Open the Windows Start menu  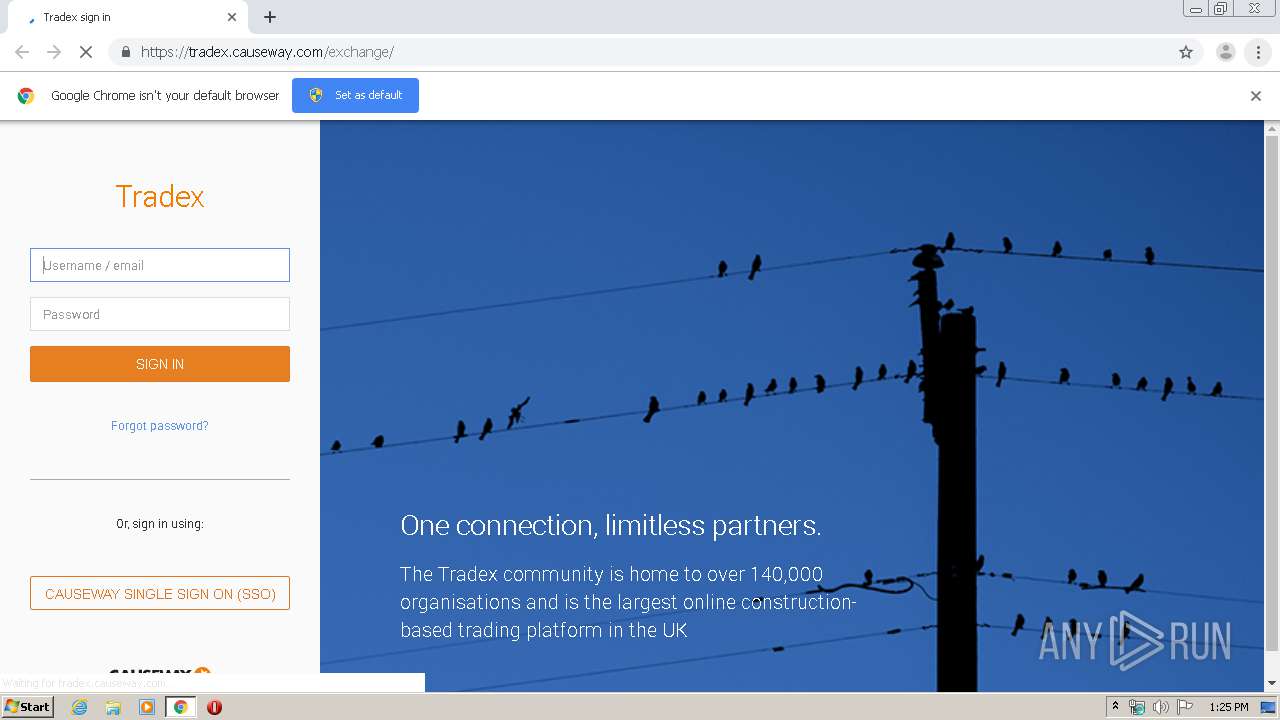28,707
